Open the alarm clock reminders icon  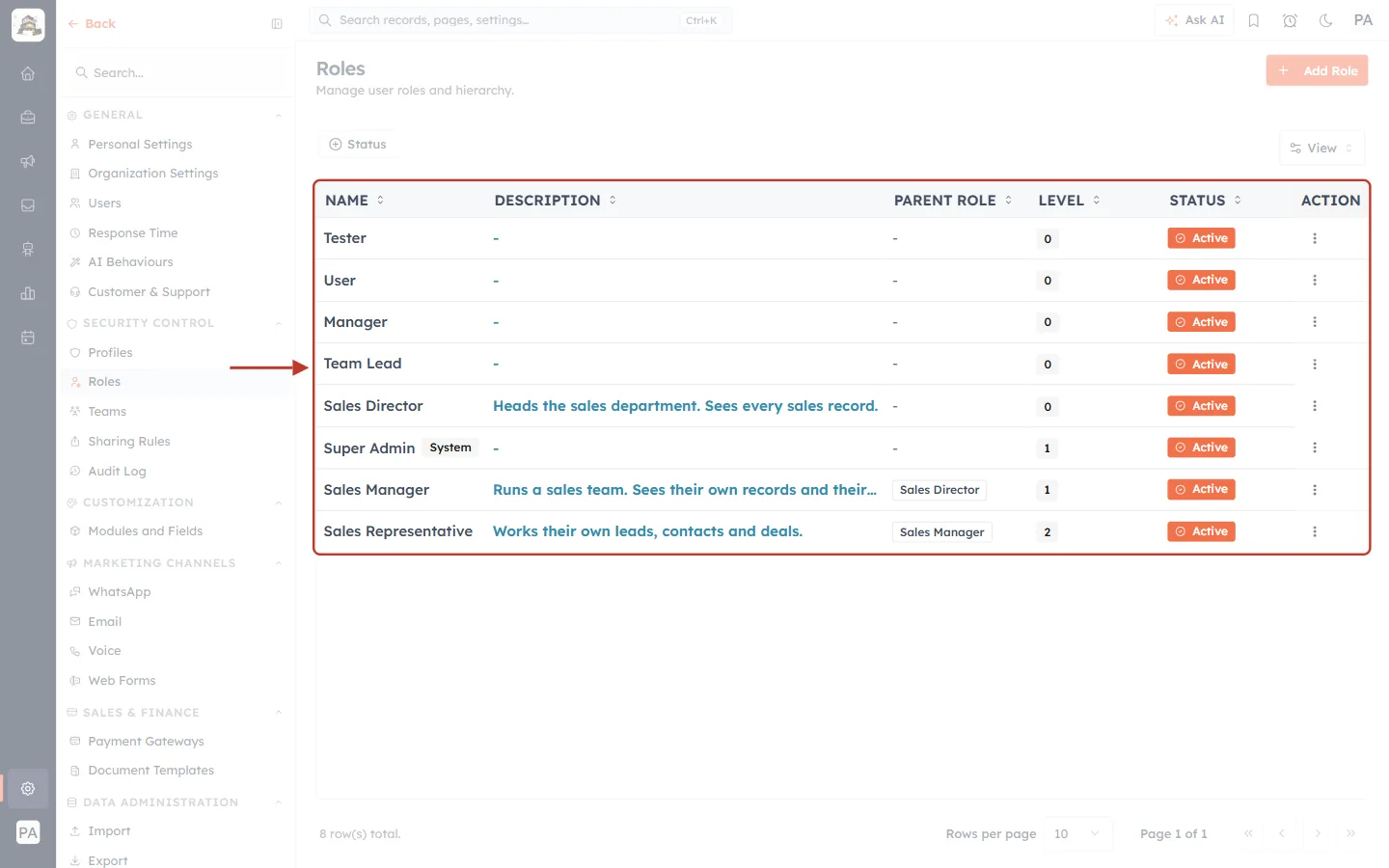click(1290, 20)
